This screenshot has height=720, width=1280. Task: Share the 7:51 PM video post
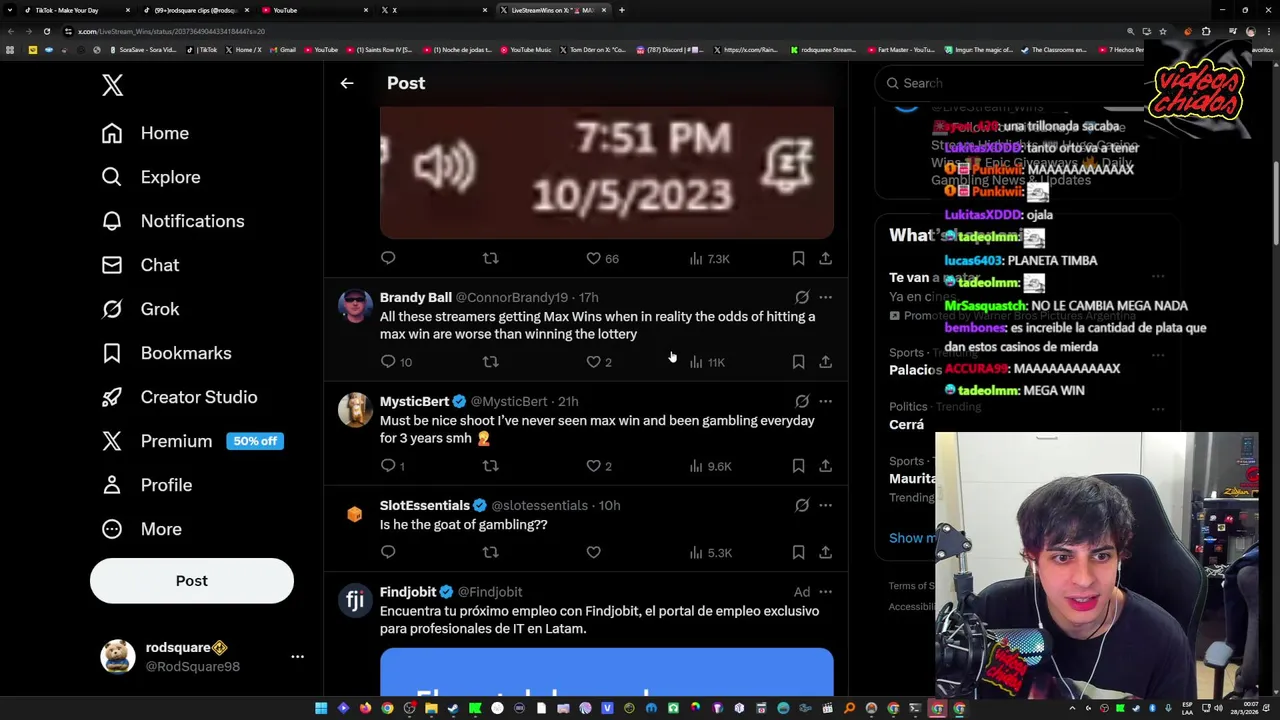coord(825,258)
